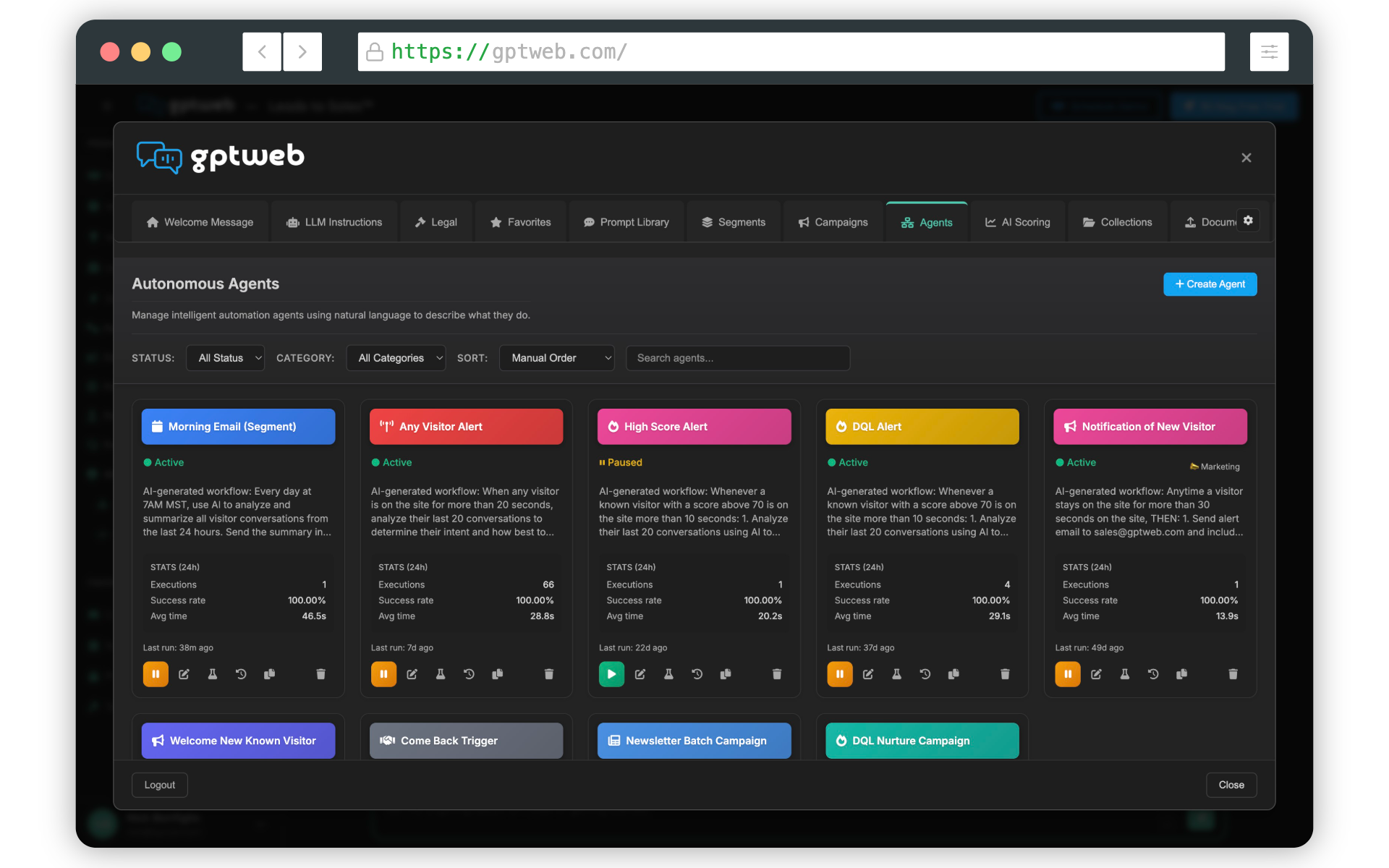Open the Welcome New Known Visitor agent card
The image size is (1389, 868).
[238, 741]
